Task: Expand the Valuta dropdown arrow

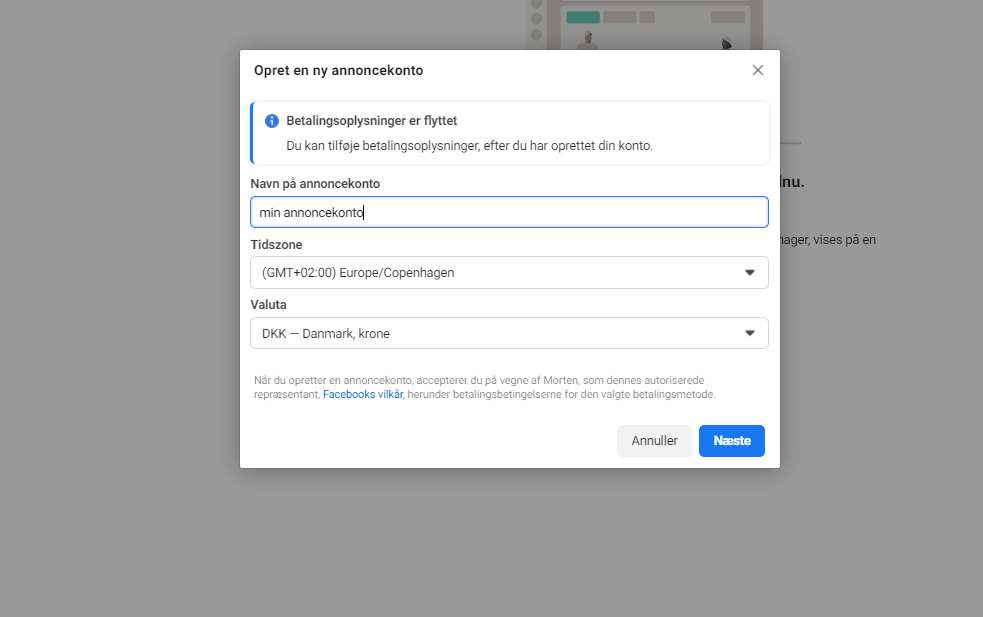Action: [749, 333]
